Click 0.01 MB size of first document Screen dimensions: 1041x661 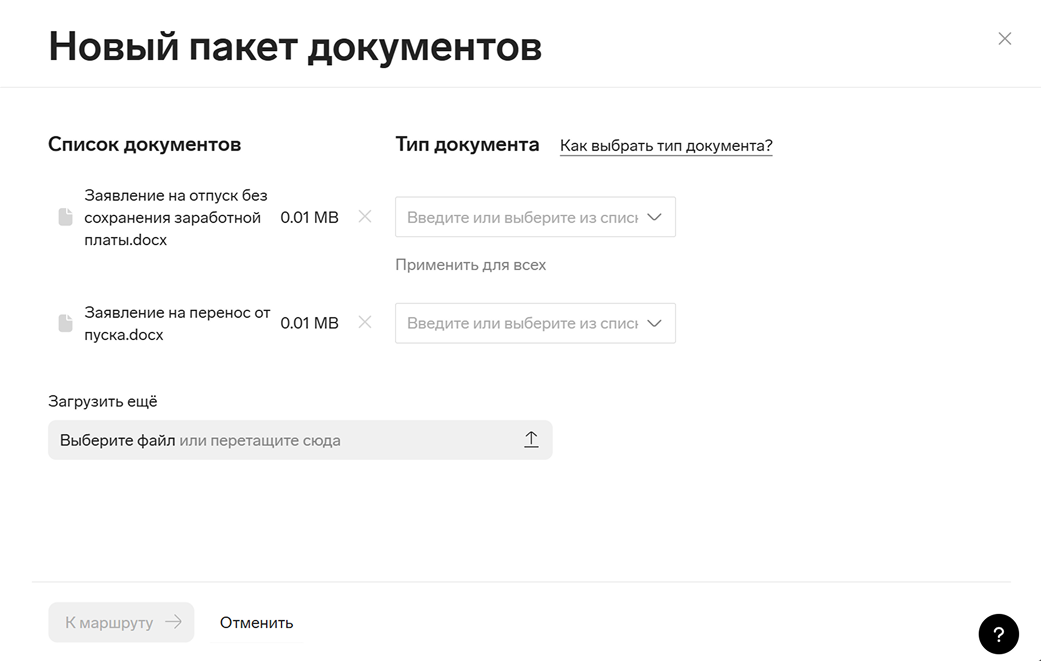[309, 217]
